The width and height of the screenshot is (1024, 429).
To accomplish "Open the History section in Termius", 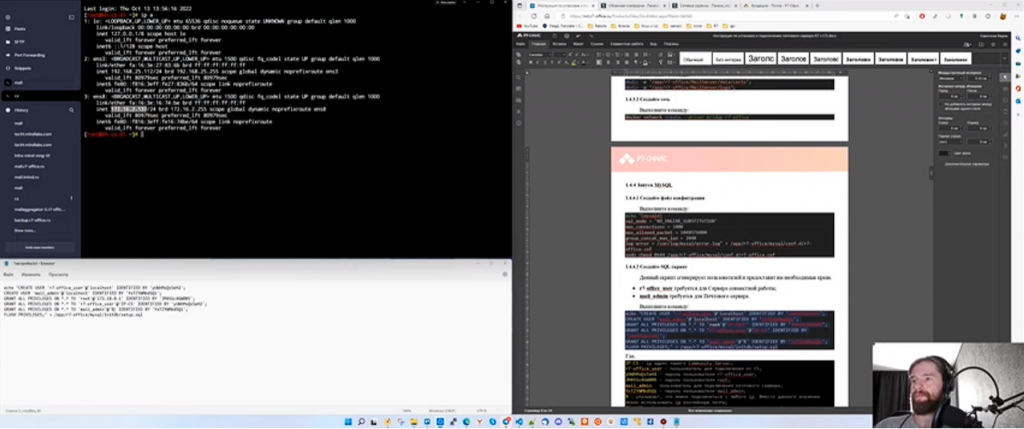I will point(22,110).
